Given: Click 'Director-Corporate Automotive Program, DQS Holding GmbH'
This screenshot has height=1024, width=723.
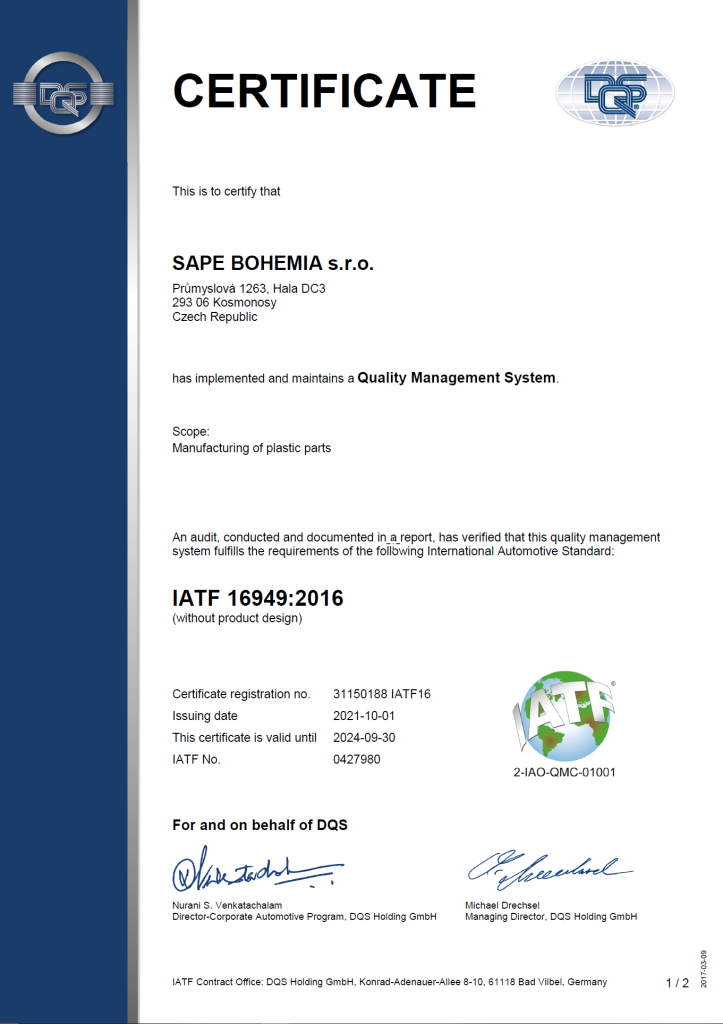Looking at the screenshot, I should click(304, 917).
